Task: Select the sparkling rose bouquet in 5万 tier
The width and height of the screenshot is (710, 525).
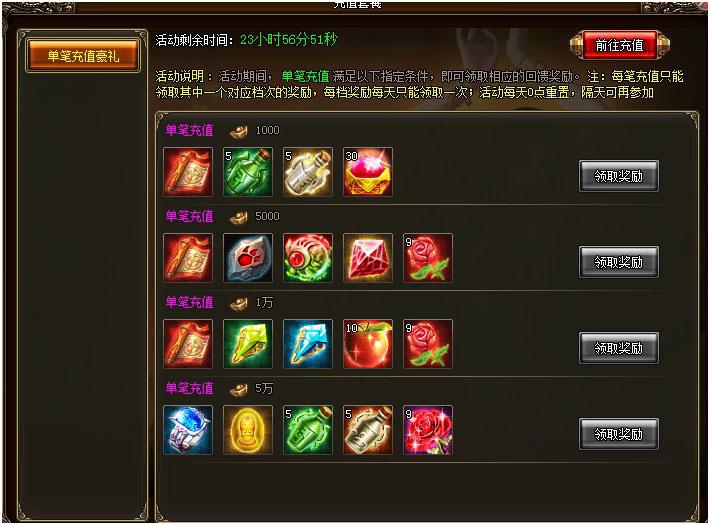Action: pyautogui.click(x=428, y=430)
